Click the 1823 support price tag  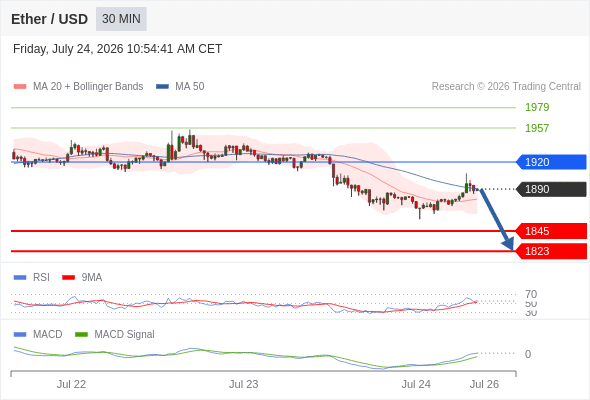[551, 251]
